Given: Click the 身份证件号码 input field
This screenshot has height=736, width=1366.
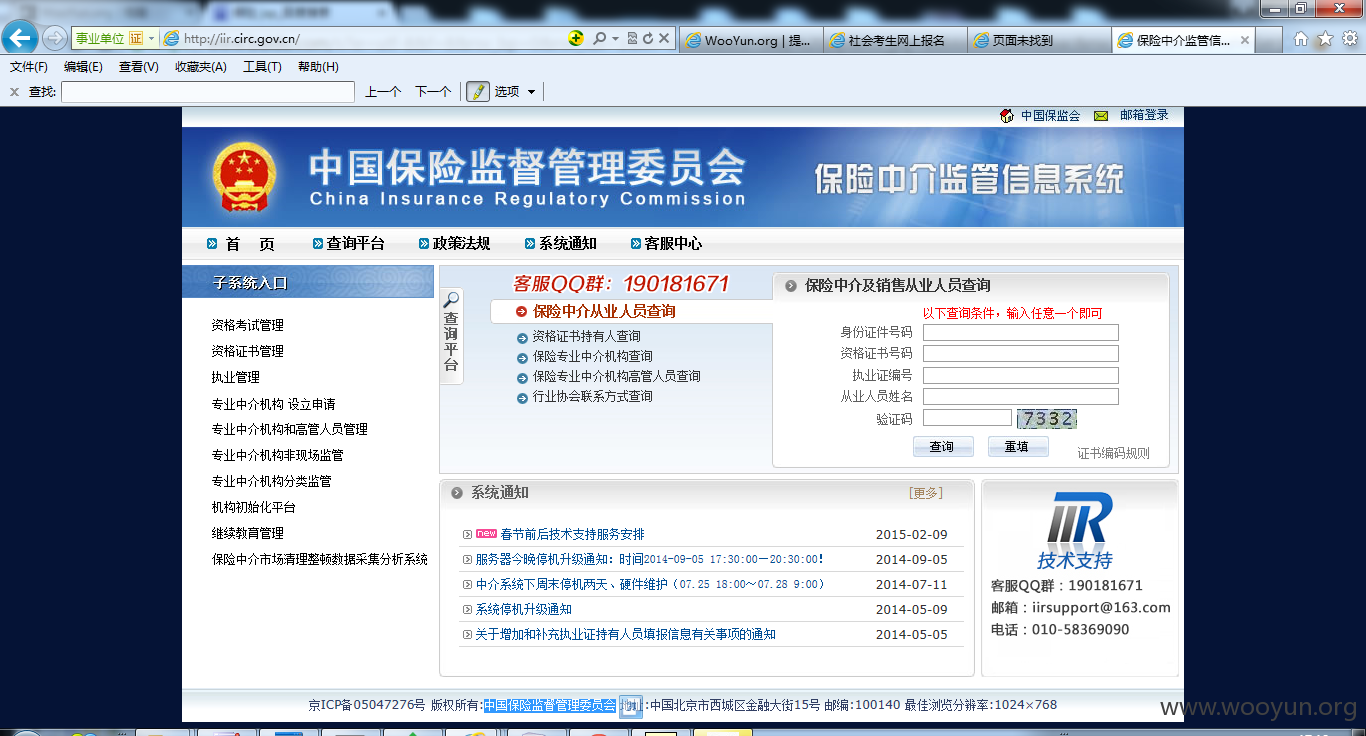Looking at the screenshot, I should [x=1021, y=332].
